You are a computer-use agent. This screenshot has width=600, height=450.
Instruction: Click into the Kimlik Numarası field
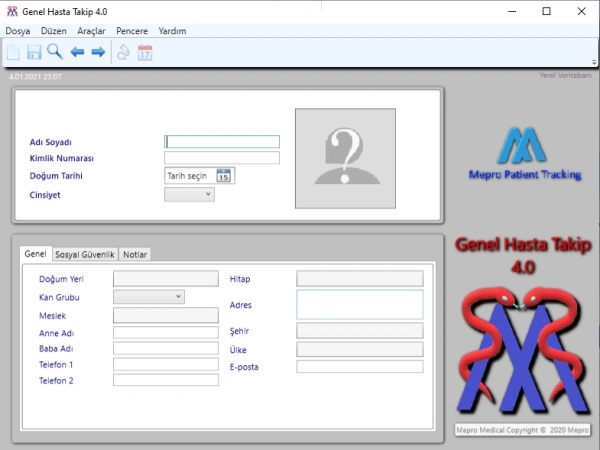[222, 158]
